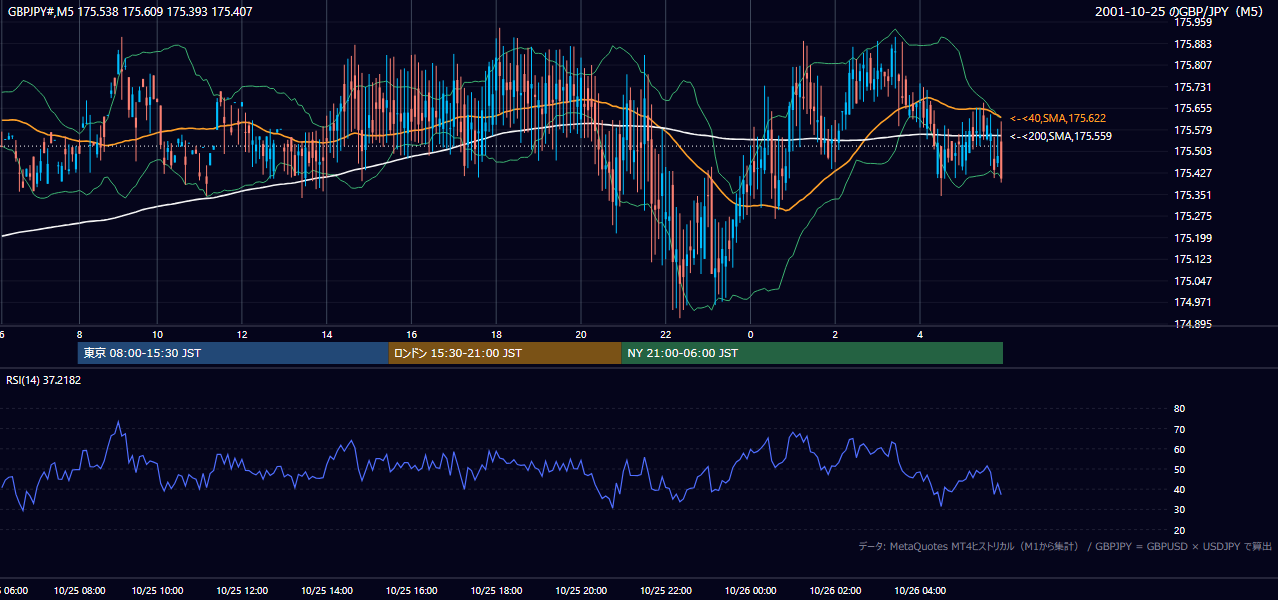Click price axis label 174.895
1278x600 pixels.
[x=1193, y=324]
